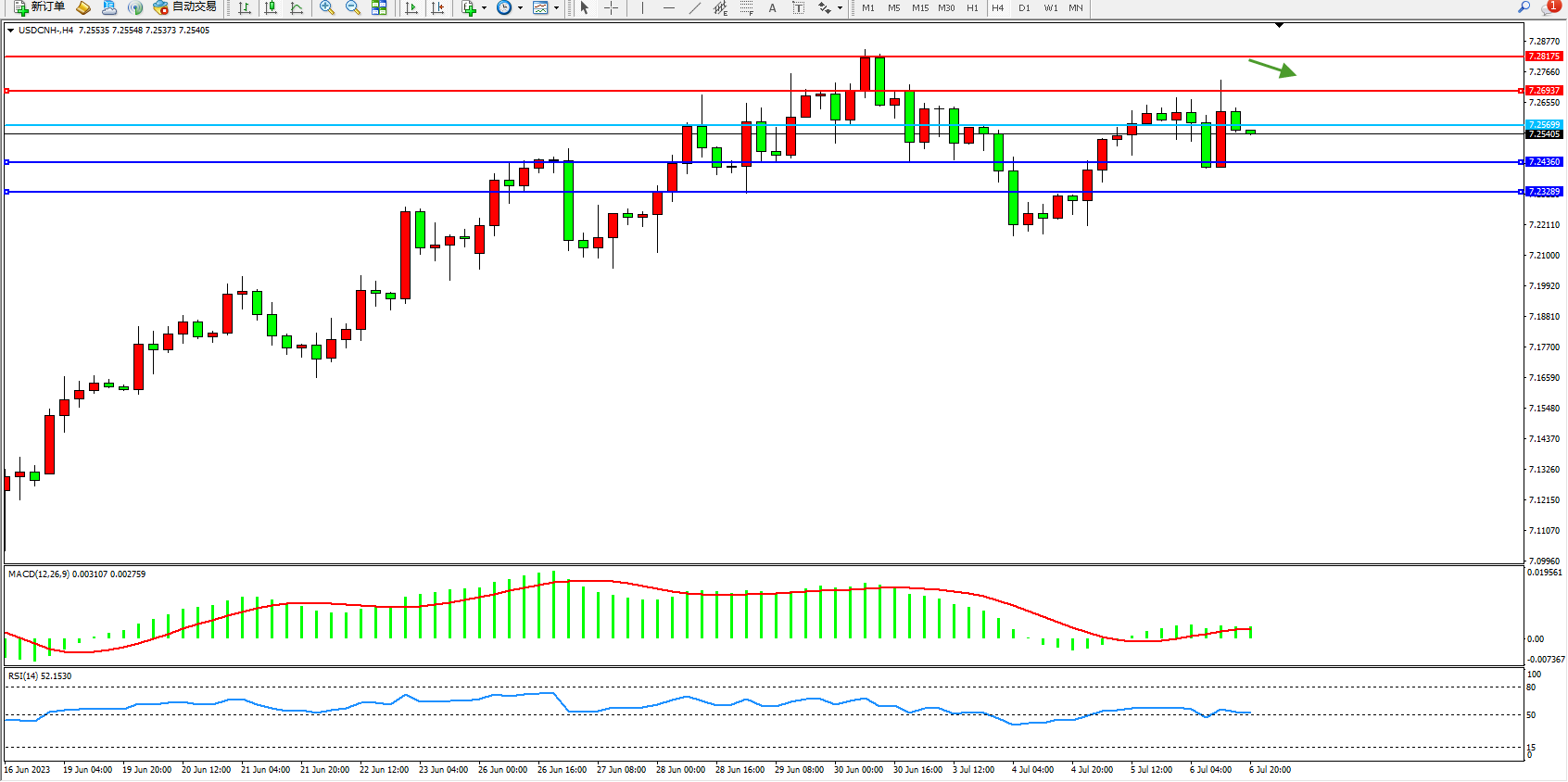Viewport: 1568px width, 782px height.
Task: Switch to the M15 timeframe
Action: click(x=919, y=7)
